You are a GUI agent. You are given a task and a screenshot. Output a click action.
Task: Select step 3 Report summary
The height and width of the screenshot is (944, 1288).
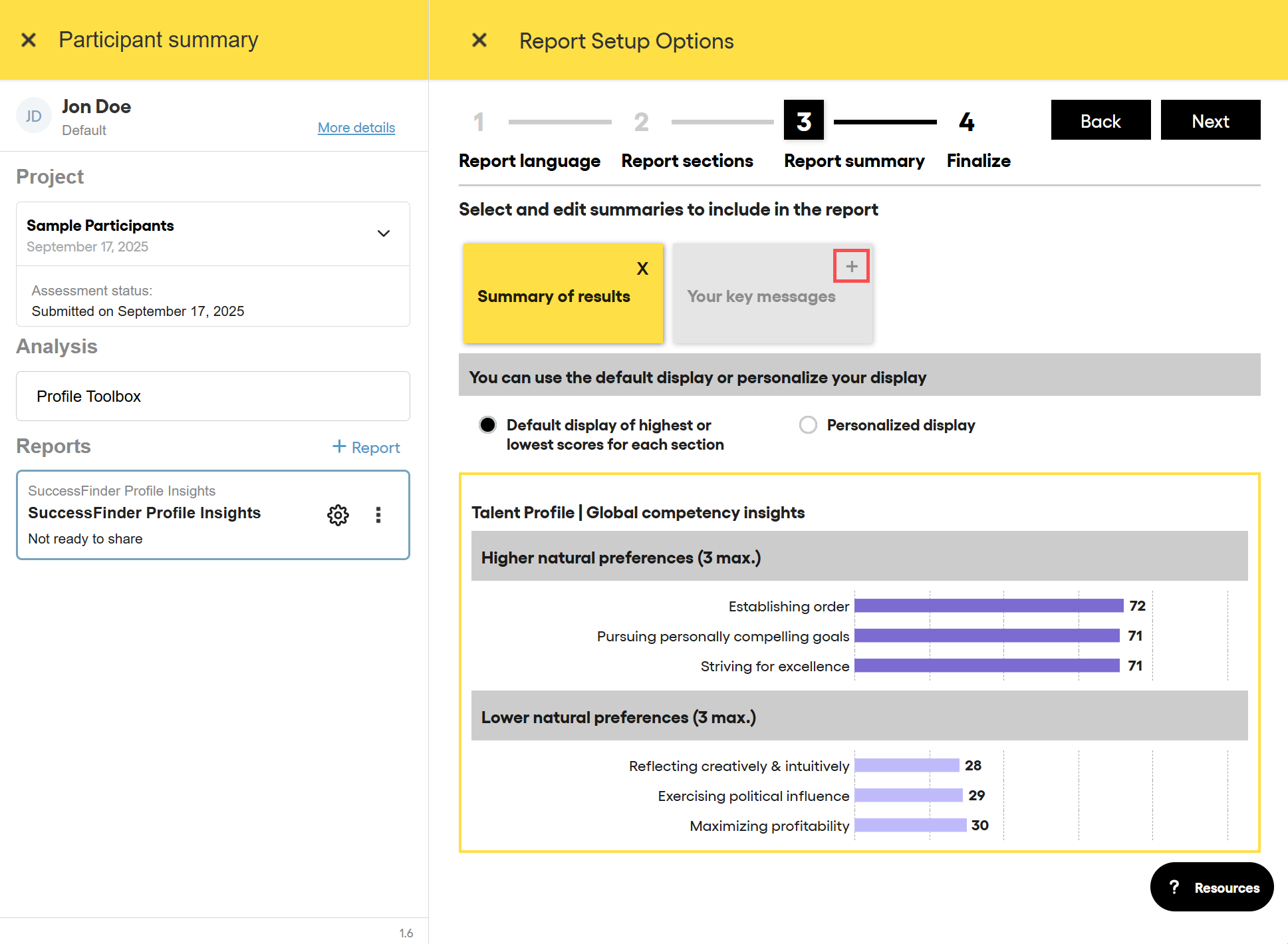click(x=804, y=120)
